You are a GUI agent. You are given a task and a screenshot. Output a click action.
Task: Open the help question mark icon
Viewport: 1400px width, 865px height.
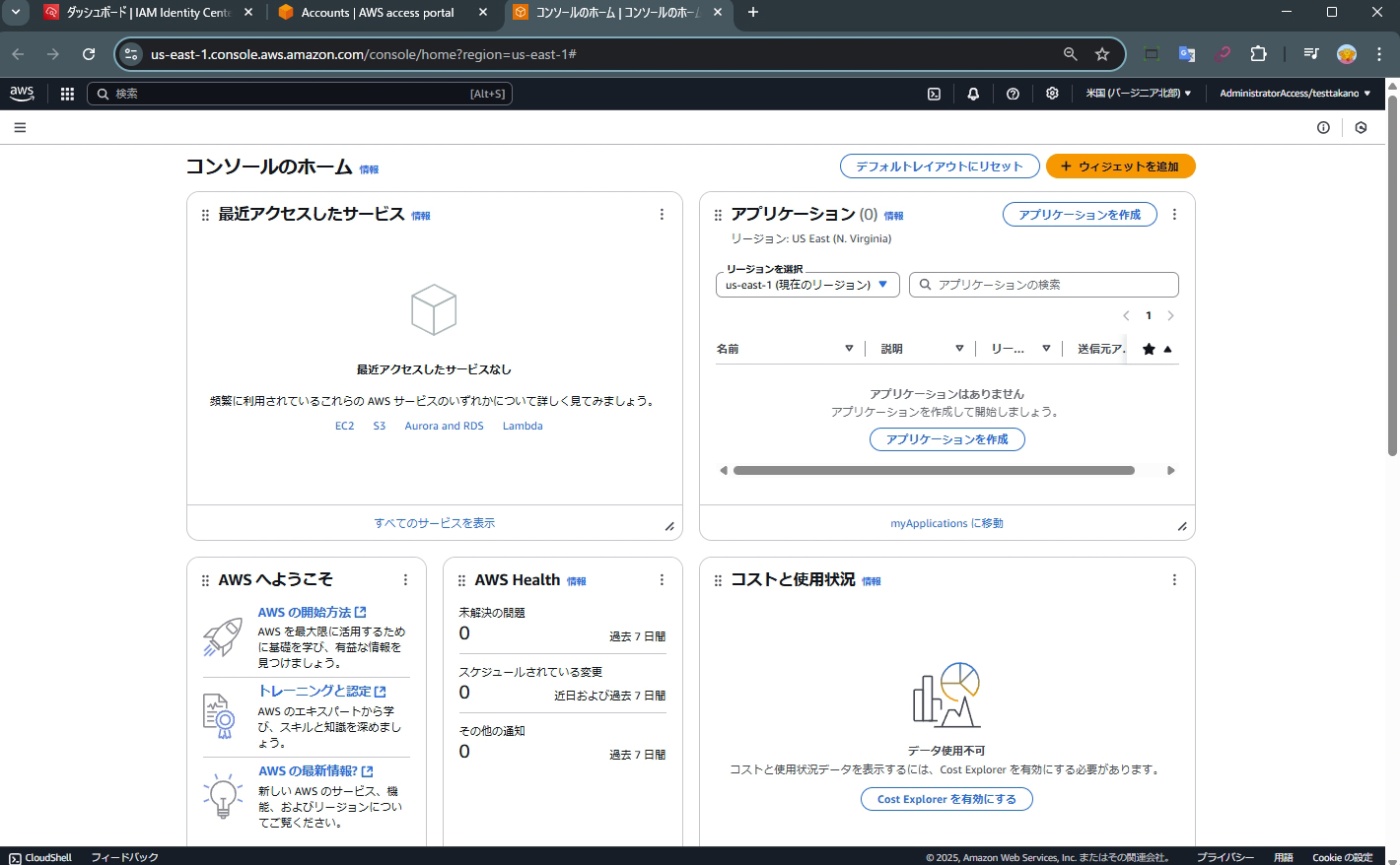pyautogui.click(x=1012, y=94)
